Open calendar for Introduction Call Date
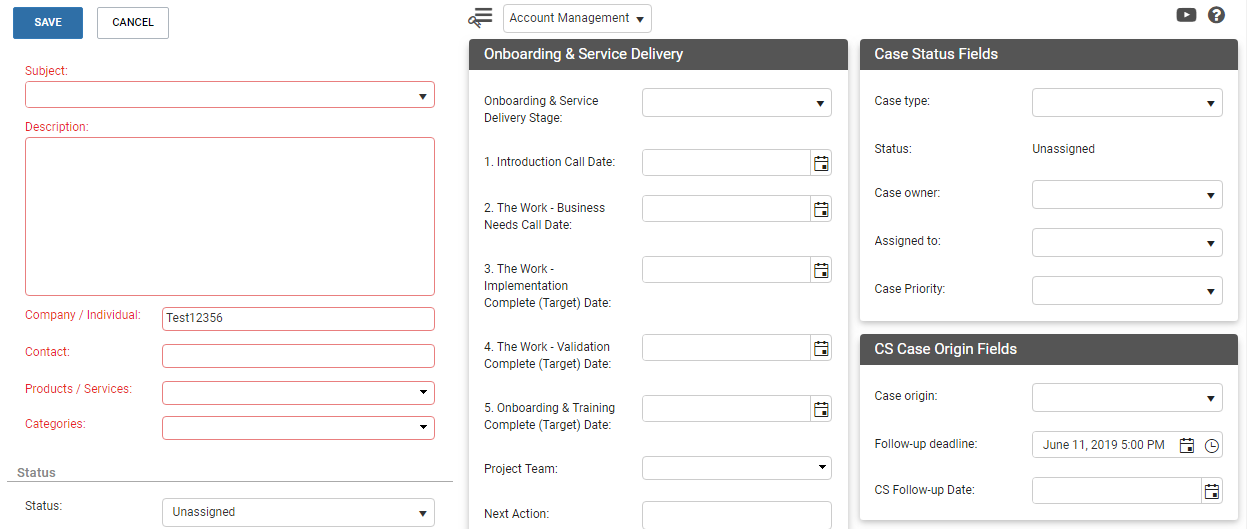1247x532 pixels. click(x=821, y=162)
